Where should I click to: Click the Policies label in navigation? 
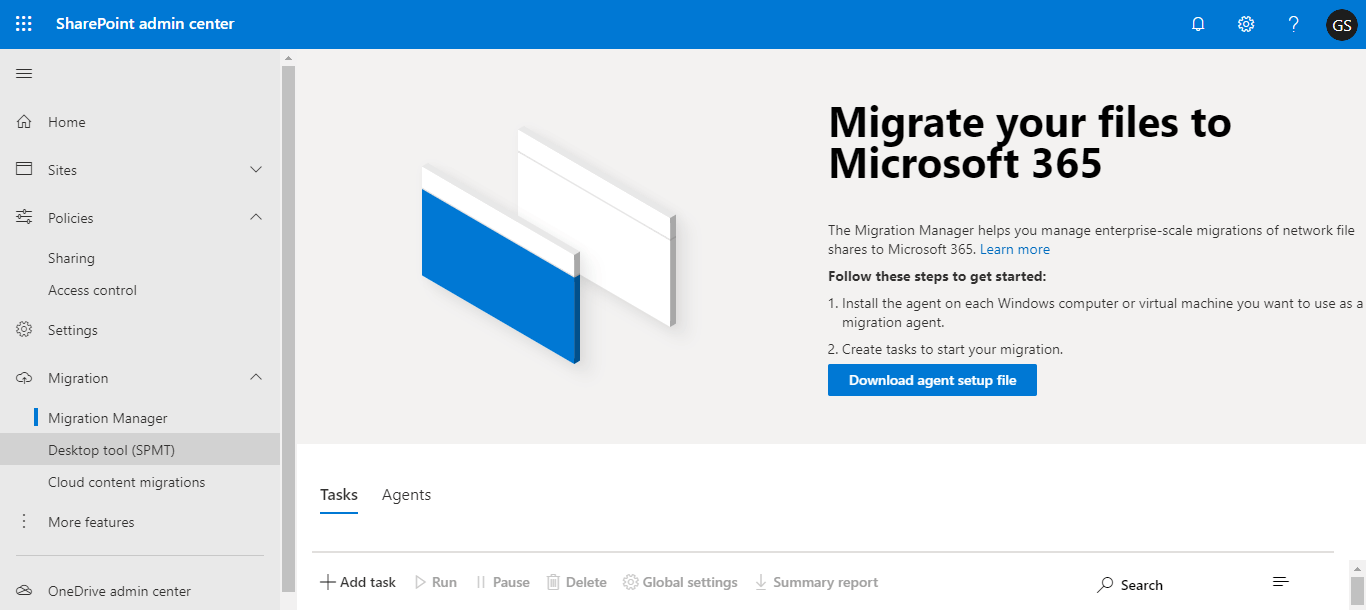pos(71,218)
